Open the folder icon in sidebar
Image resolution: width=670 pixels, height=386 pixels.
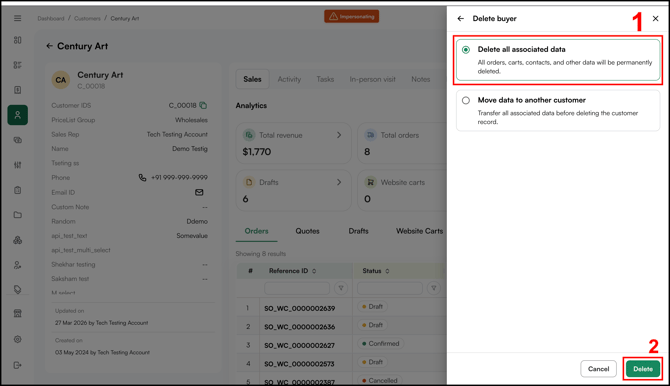[18, 215]
